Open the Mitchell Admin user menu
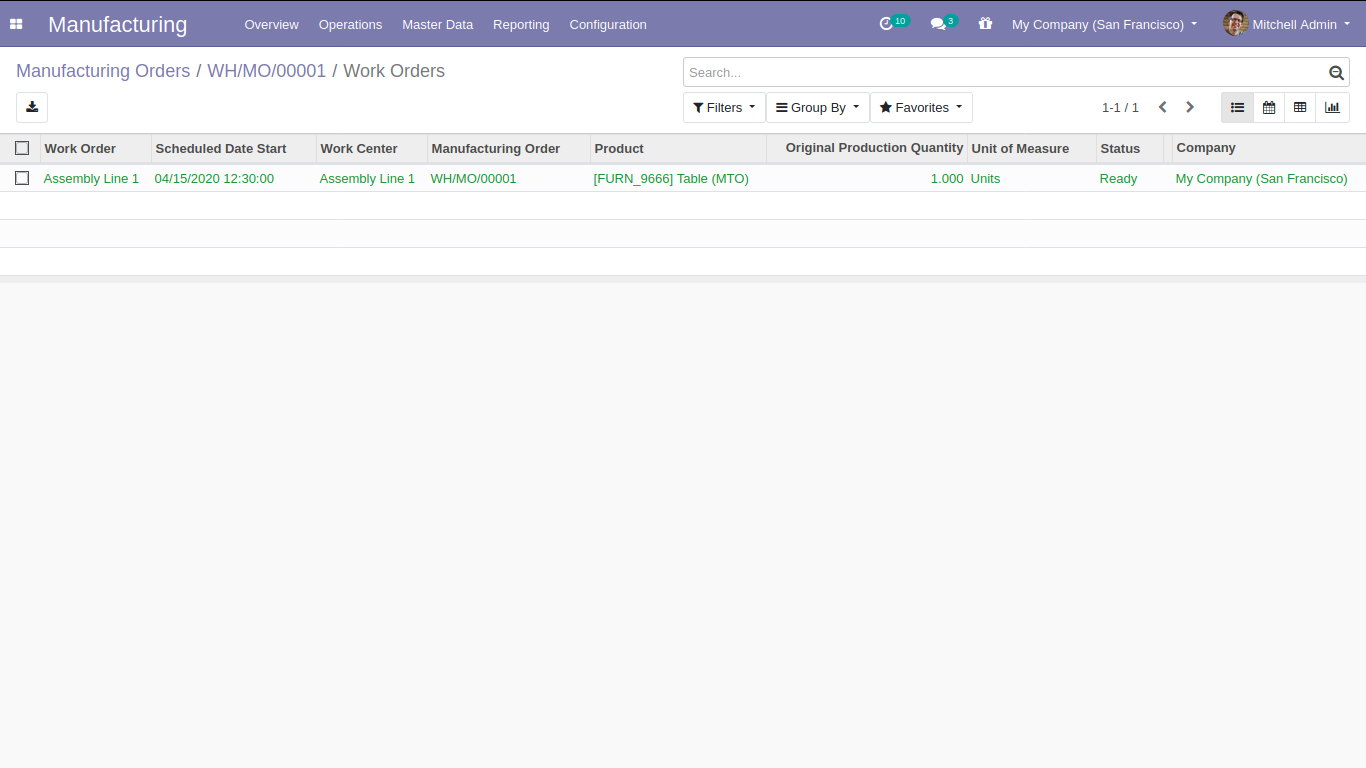The height and width of the screenshot is (768, 1366). click(1286, 24)
